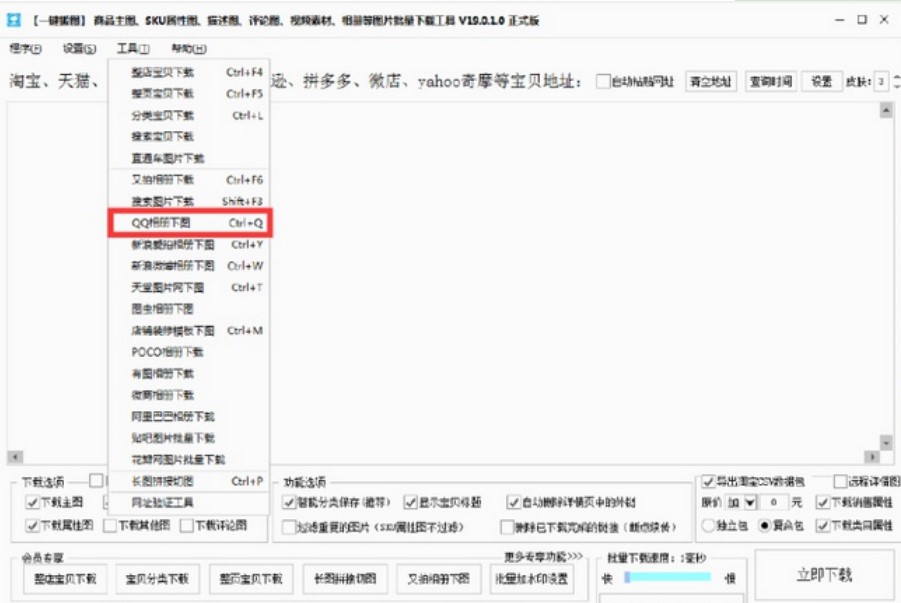Select the 独立包 radio button
Viewport: 901px width, 603px height.
(x=709, y=525)
